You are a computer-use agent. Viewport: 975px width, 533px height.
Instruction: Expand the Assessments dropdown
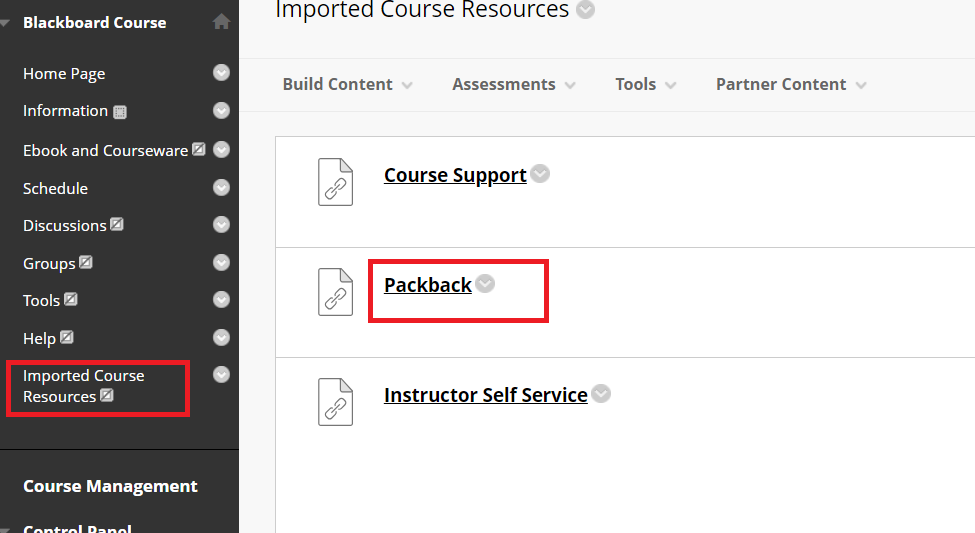pyautogui.click(x=514, y=85)
